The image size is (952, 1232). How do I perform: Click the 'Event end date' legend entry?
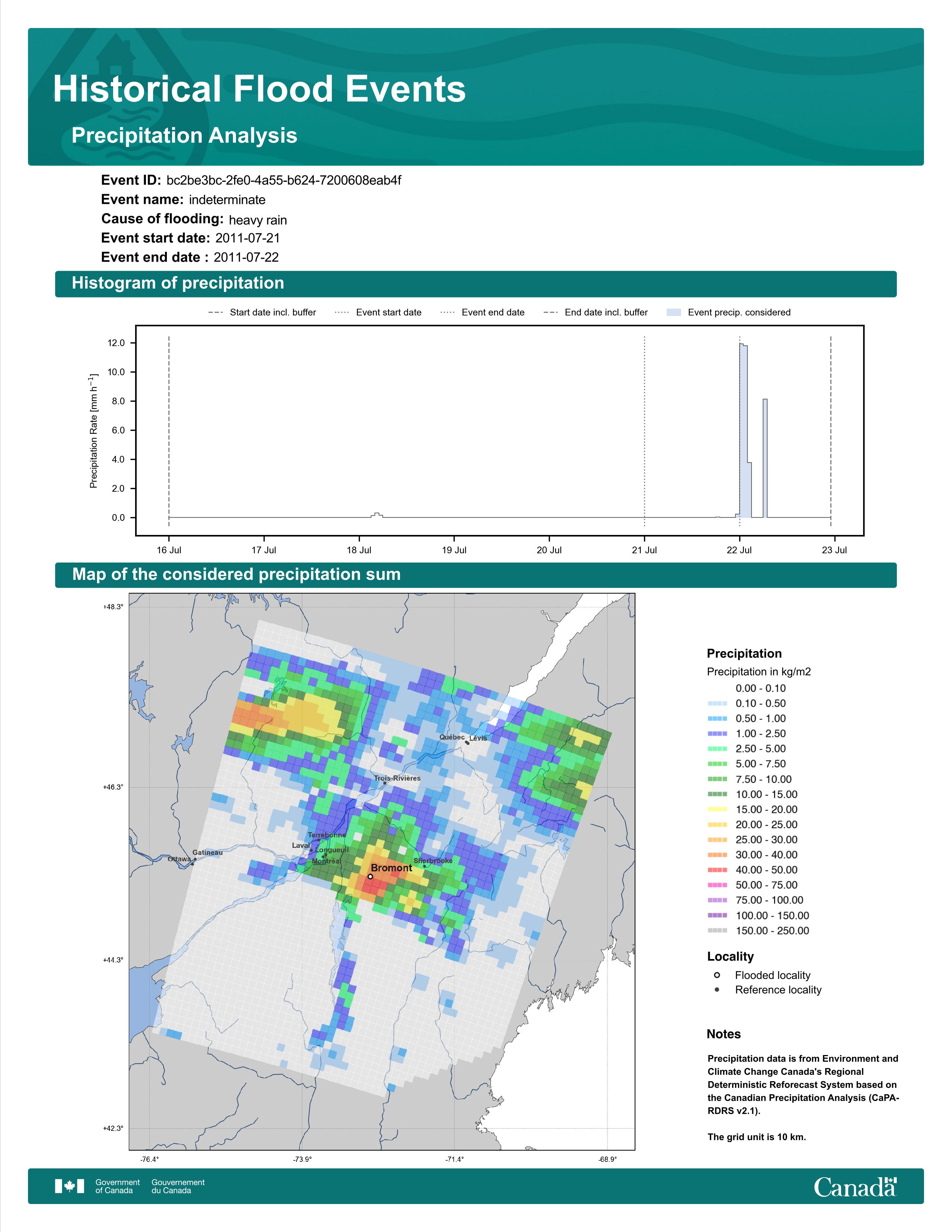coord(482,312)
